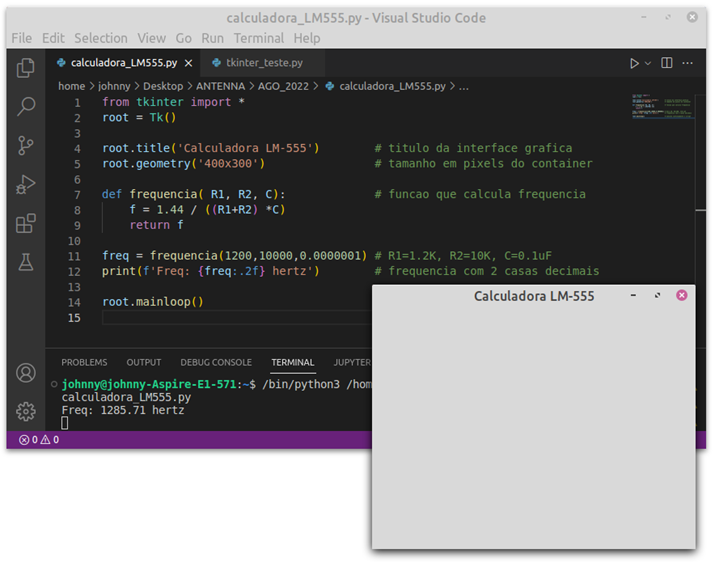Open Source Control view icon
This screenshot has height=562, width=715.
26,146
